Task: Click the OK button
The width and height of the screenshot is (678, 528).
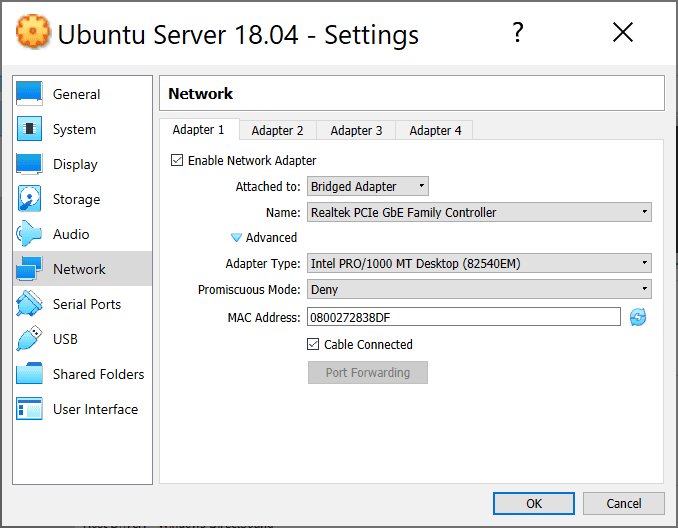Action: point(534,503)
